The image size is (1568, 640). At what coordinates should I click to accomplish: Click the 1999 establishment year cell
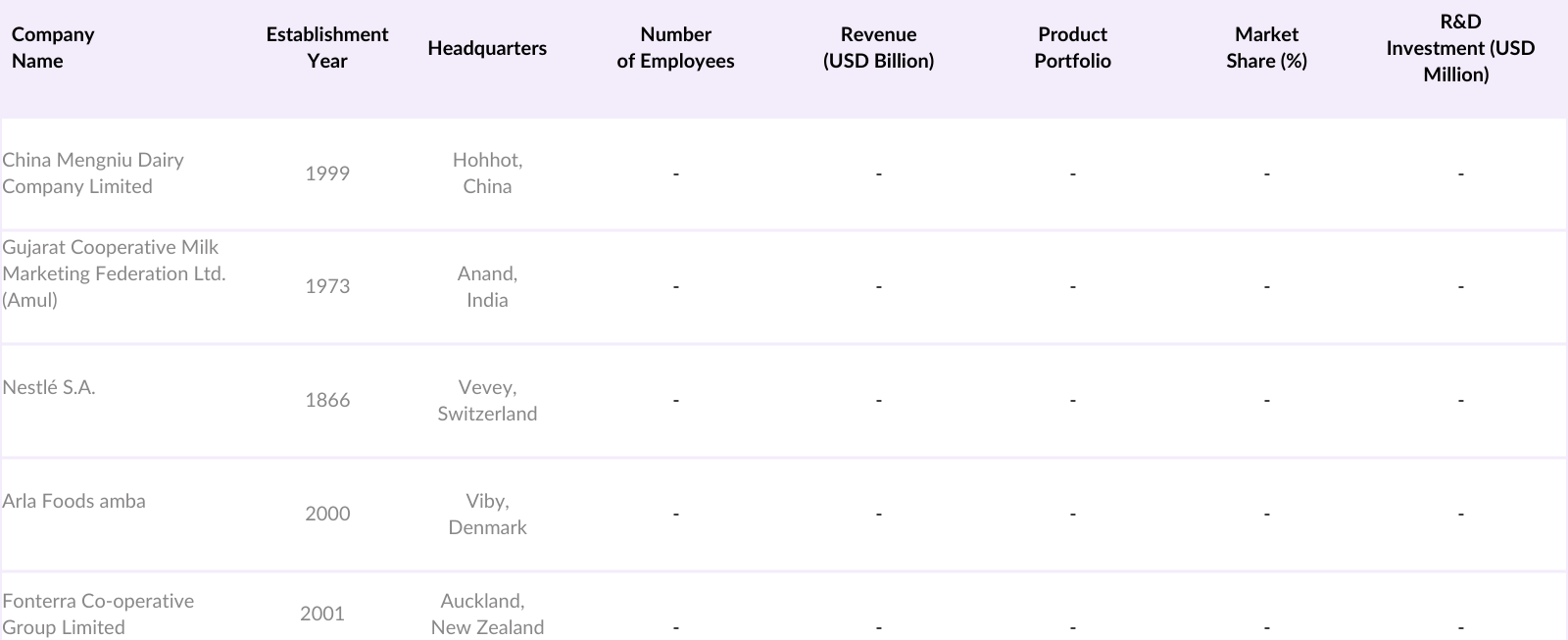[x=327, y=173]
